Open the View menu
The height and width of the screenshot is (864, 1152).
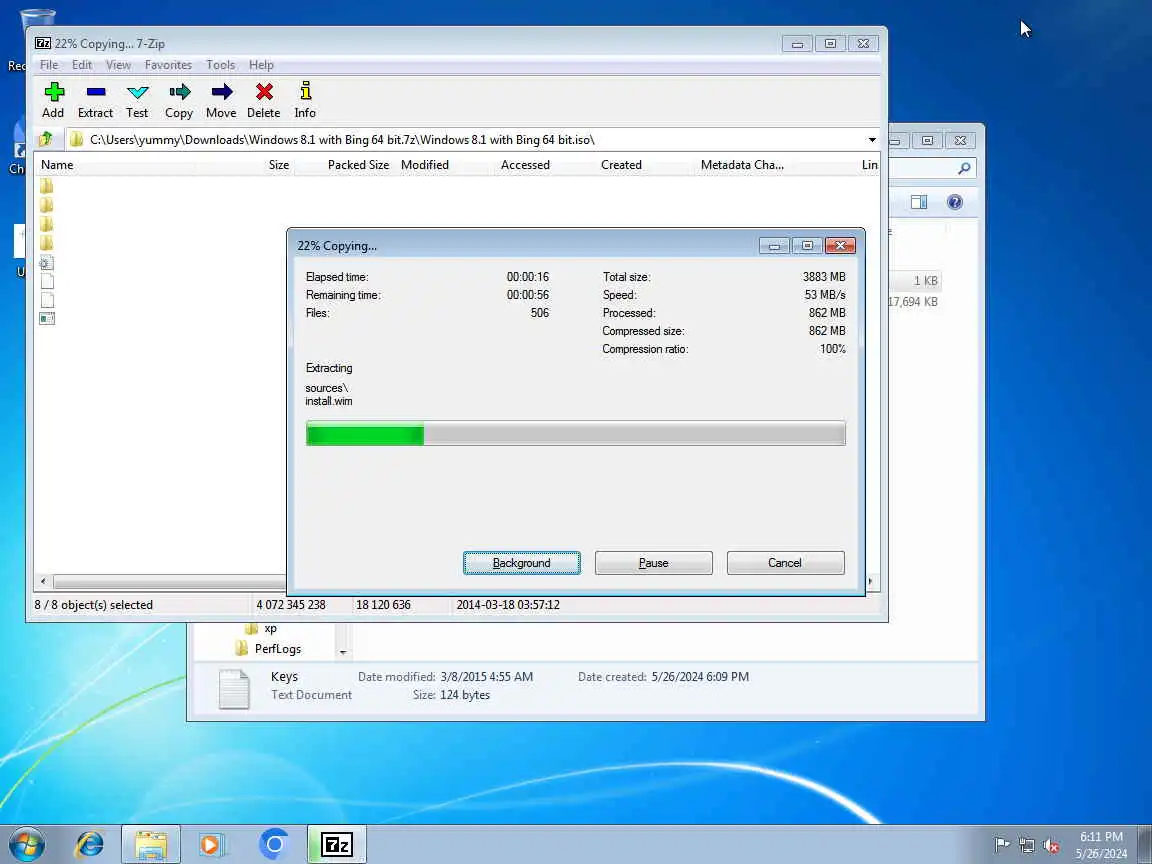(118, 65)
